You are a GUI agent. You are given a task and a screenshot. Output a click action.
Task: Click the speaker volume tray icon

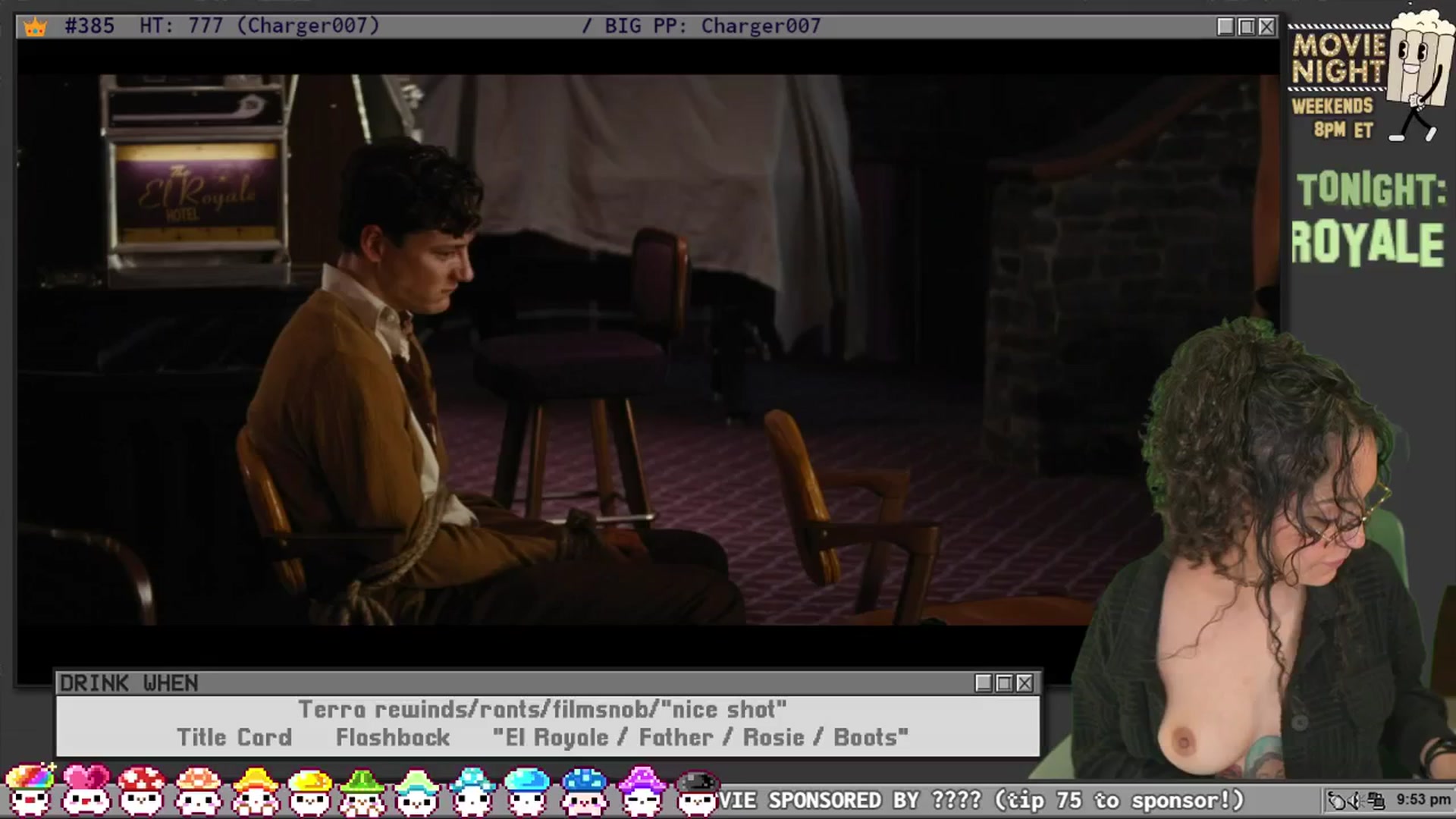click(x=1357, y=800)
